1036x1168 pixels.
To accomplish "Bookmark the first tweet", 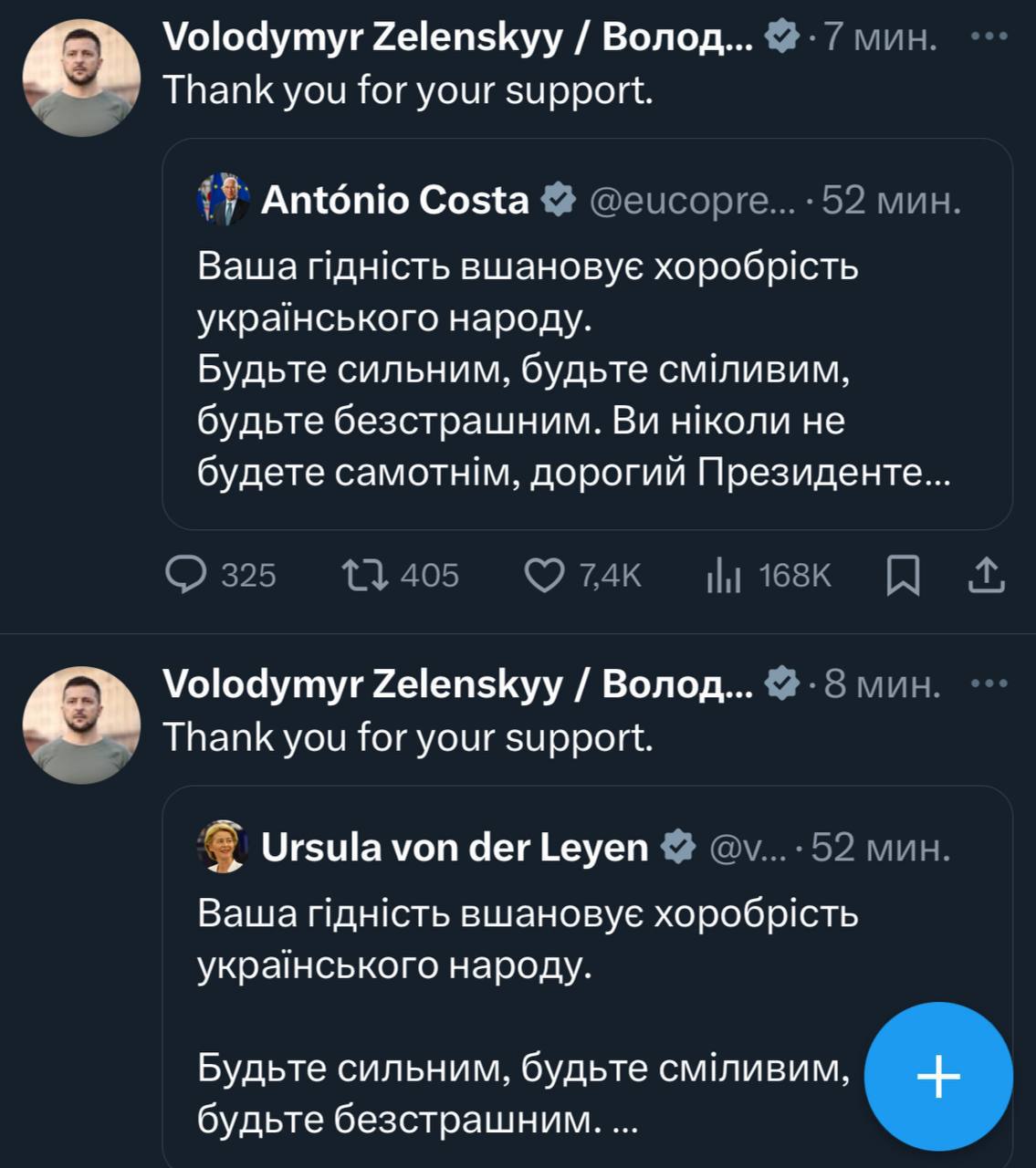I will click(x=903, y=576).
